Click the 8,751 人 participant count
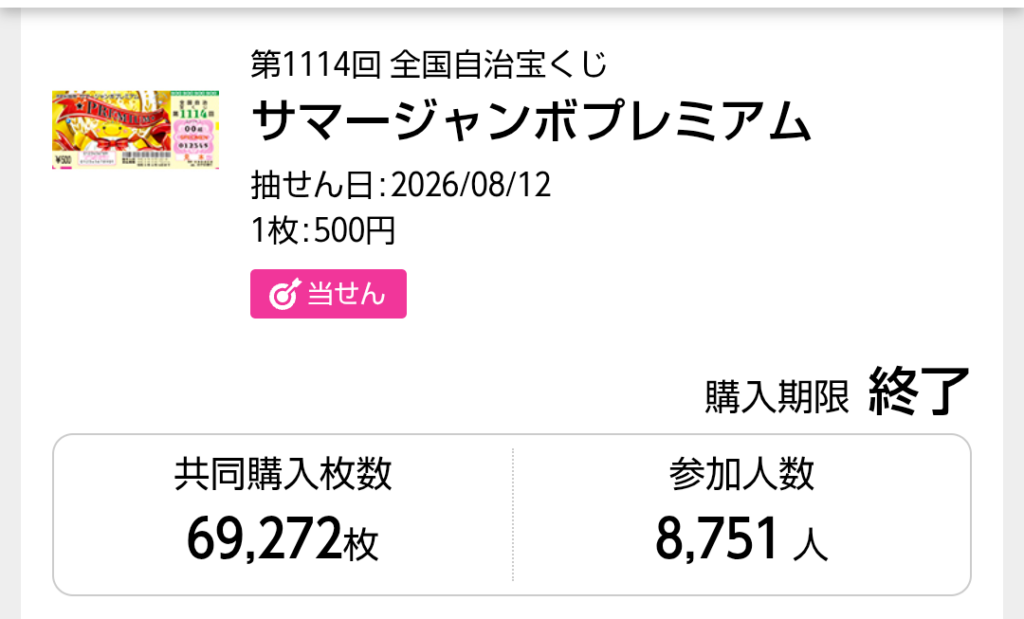This screenshot has width=1024, height=619. tap(741, 539)
